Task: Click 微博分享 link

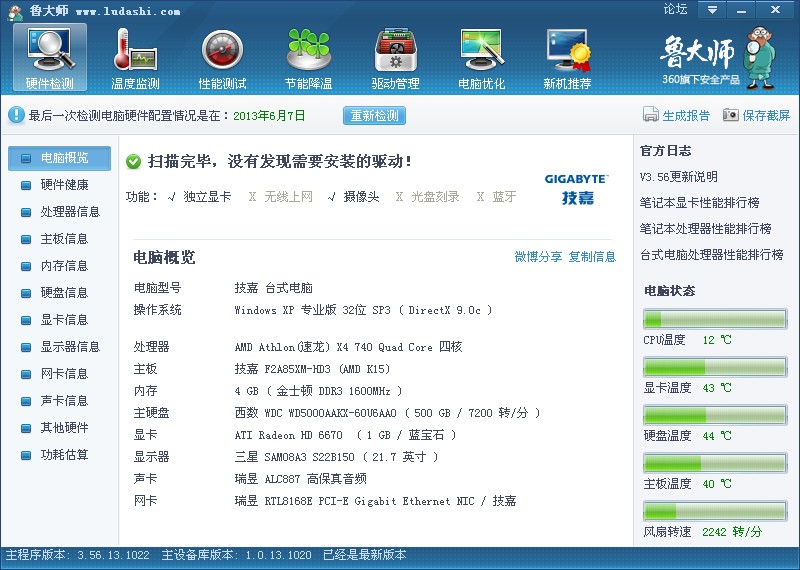Action: point(538,257)
